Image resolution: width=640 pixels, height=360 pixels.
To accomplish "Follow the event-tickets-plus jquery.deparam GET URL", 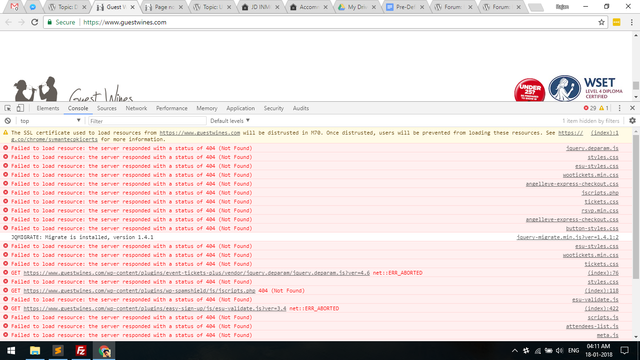I will coord(196,273).
